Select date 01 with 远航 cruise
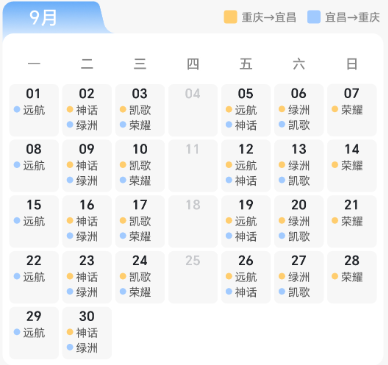 [34, 110]
